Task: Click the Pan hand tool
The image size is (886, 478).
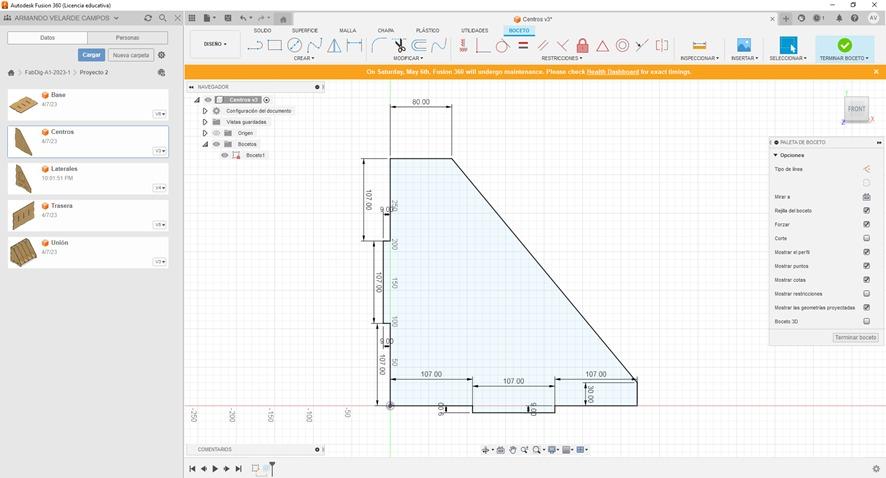Action: click(x=513, y=450)
